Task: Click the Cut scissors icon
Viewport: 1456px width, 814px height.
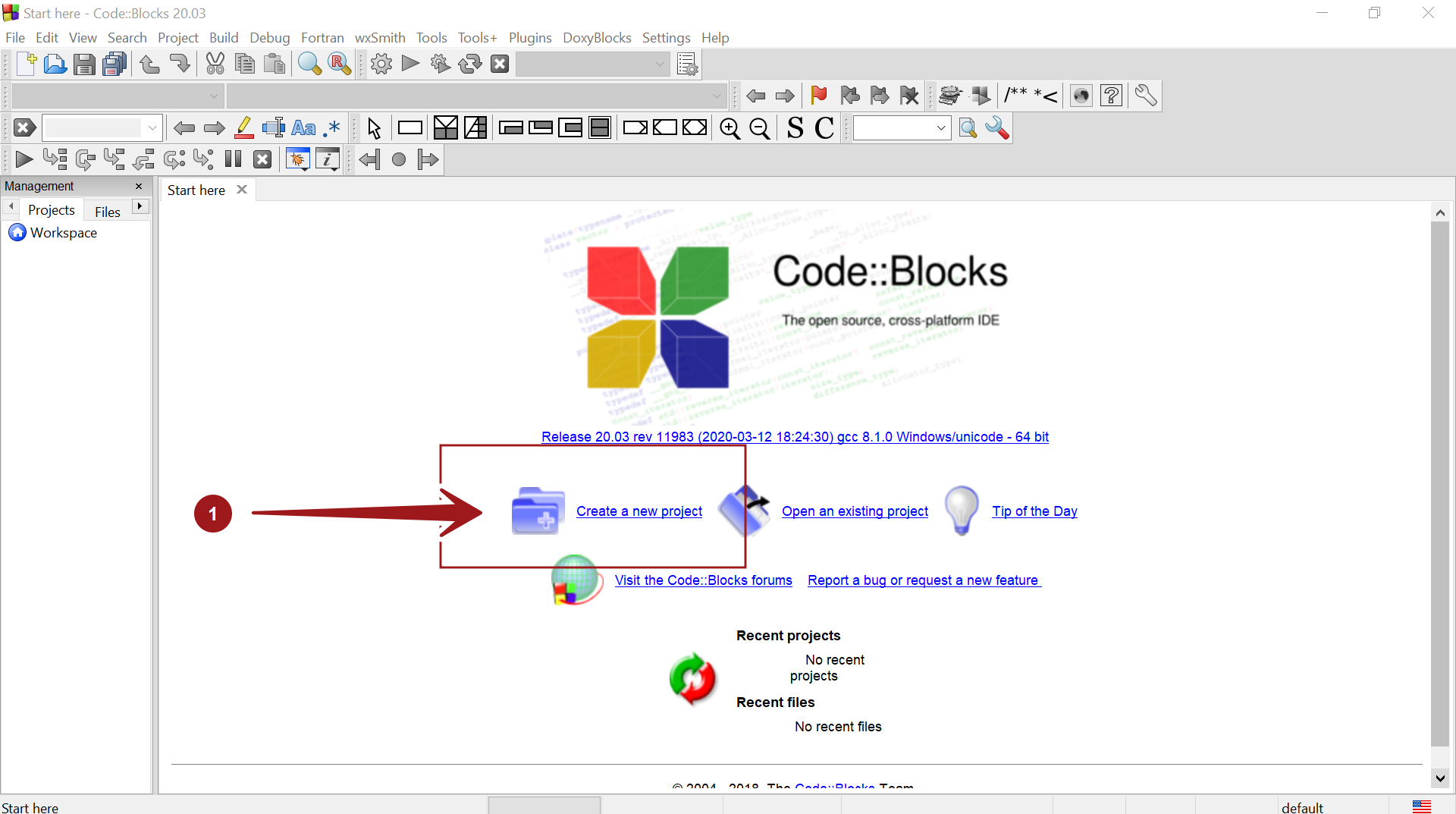Action: 215,64
